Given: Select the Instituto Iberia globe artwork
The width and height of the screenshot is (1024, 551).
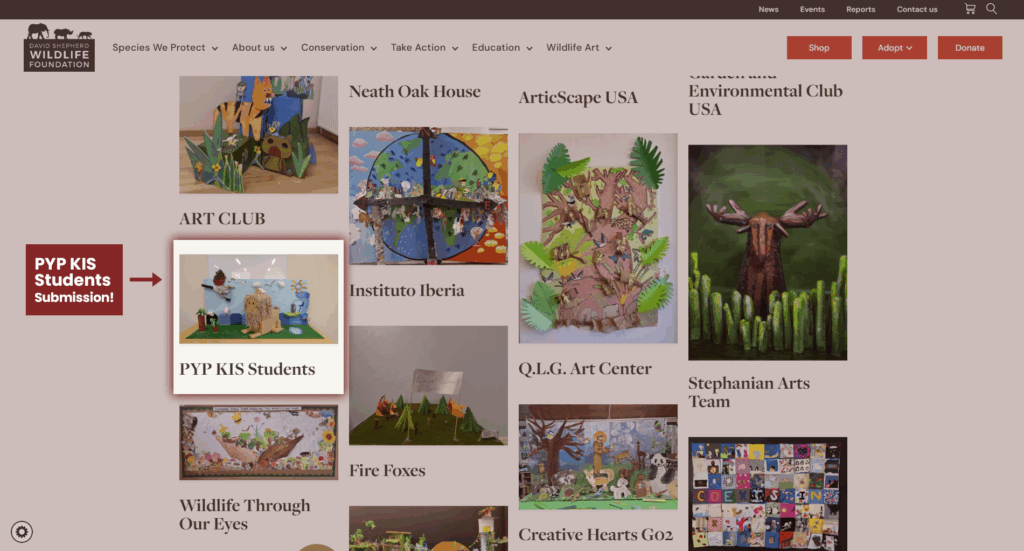Looking at the screenshot, I should 428,196.
